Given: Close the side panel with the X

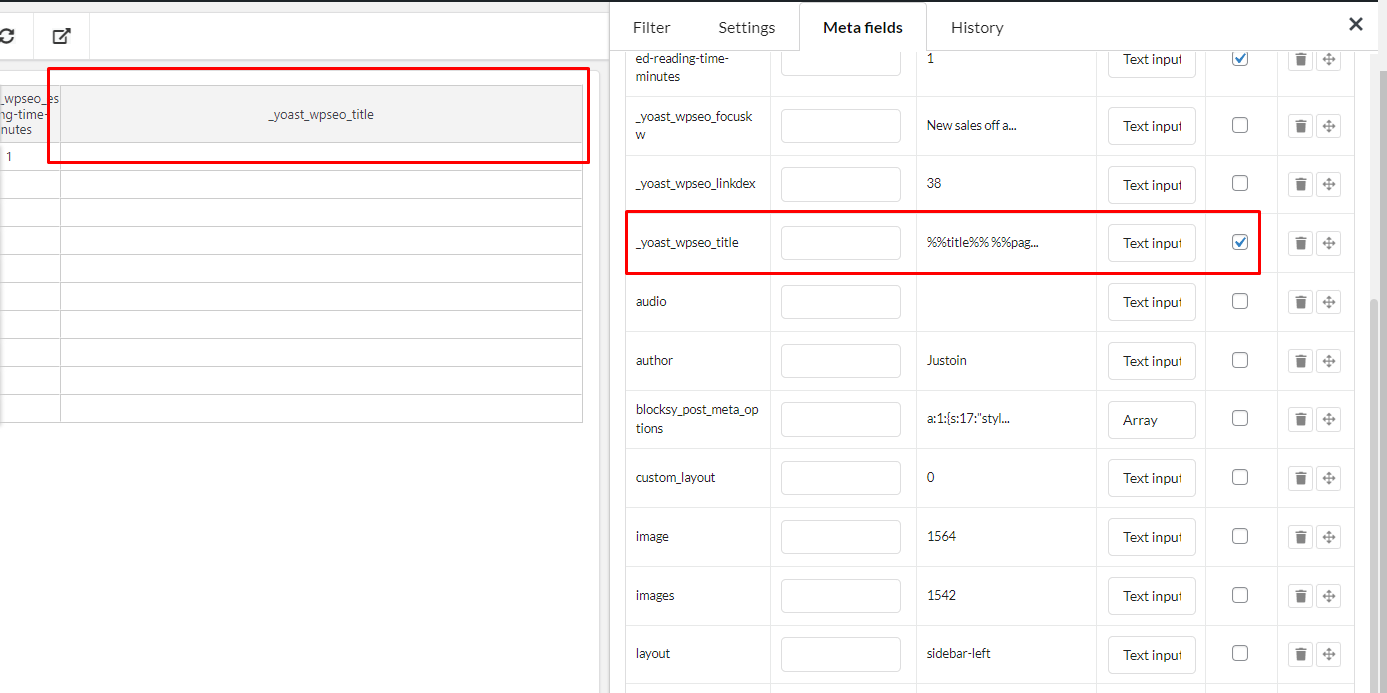Looking at the screenshot, I should [1355, 25].
